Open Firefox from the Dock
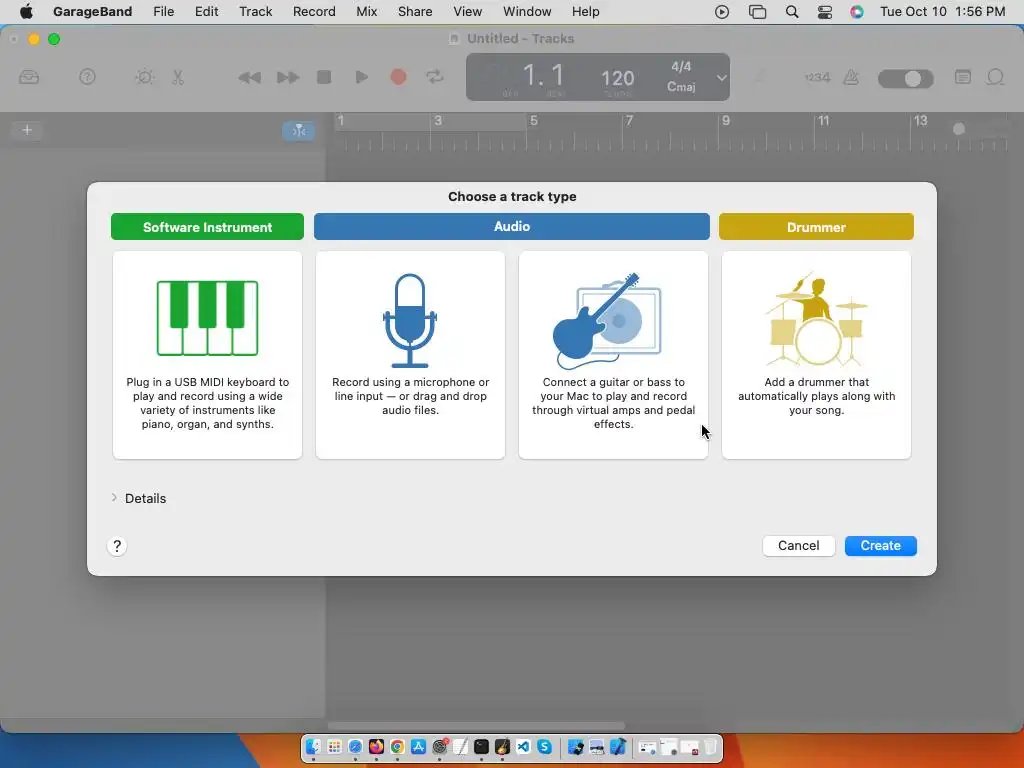Image resolution: width=1024 pixels, height=768 pixels. [376, 746]
